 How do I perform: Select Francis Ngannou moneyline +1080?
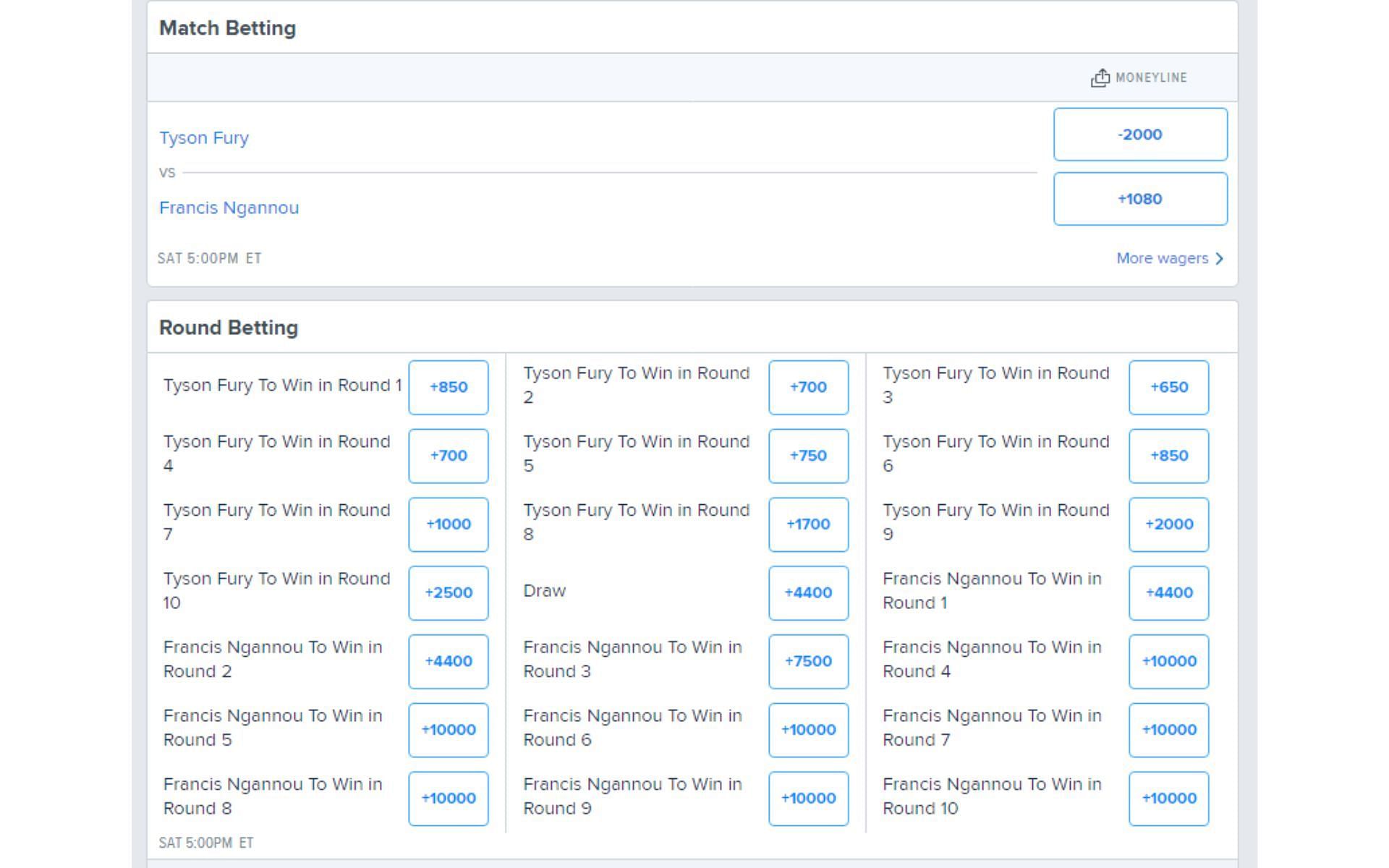(x=1140, y=199)
